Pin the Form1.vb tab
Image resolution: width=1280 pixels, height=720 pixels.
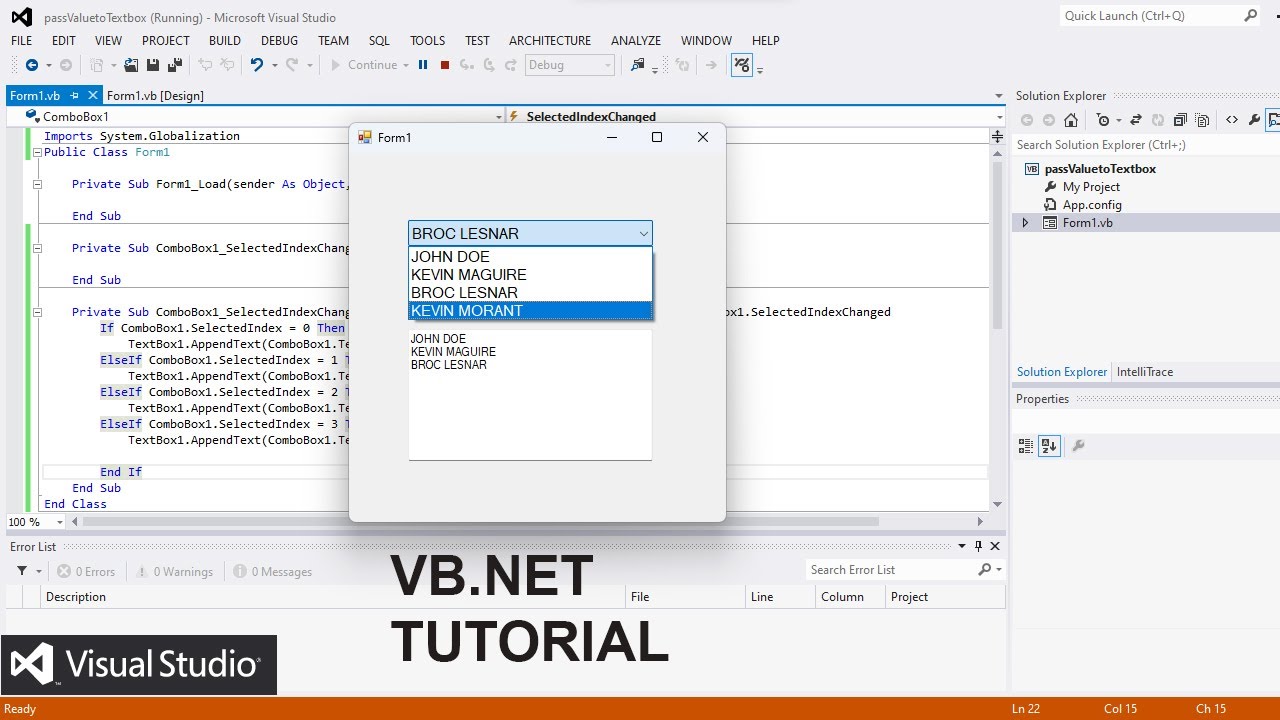click(75, 96)
